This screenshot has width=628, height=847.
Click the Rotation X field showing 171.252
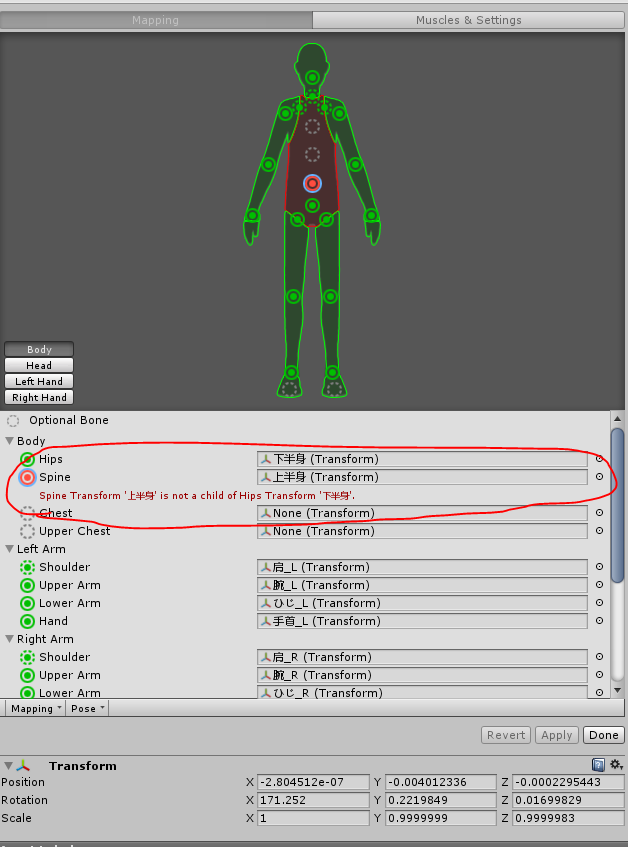(x=313, y=800)
